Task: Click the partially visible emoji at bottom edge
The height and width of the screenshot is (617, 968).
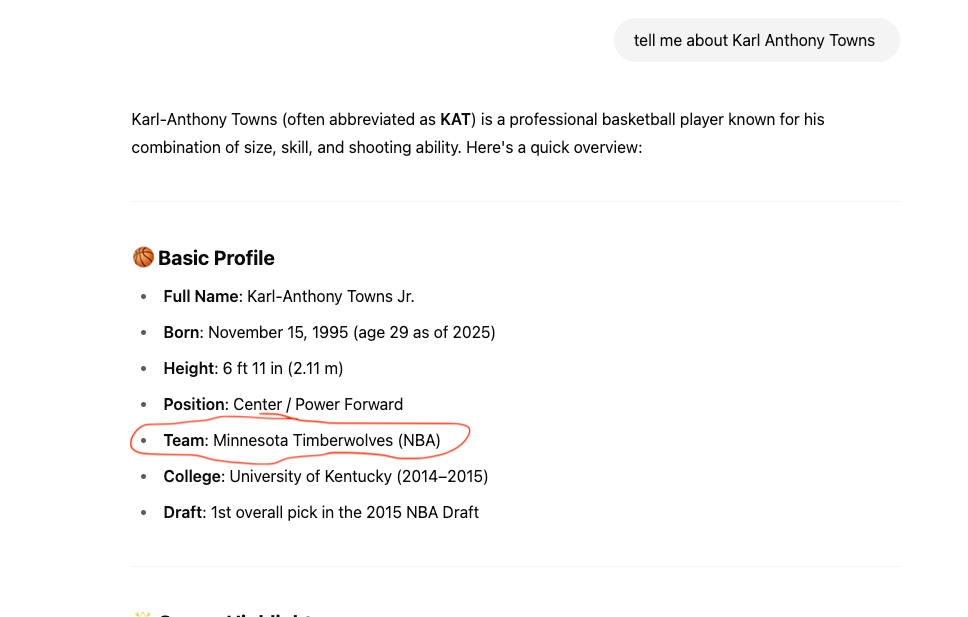Action: coord(143,614)
